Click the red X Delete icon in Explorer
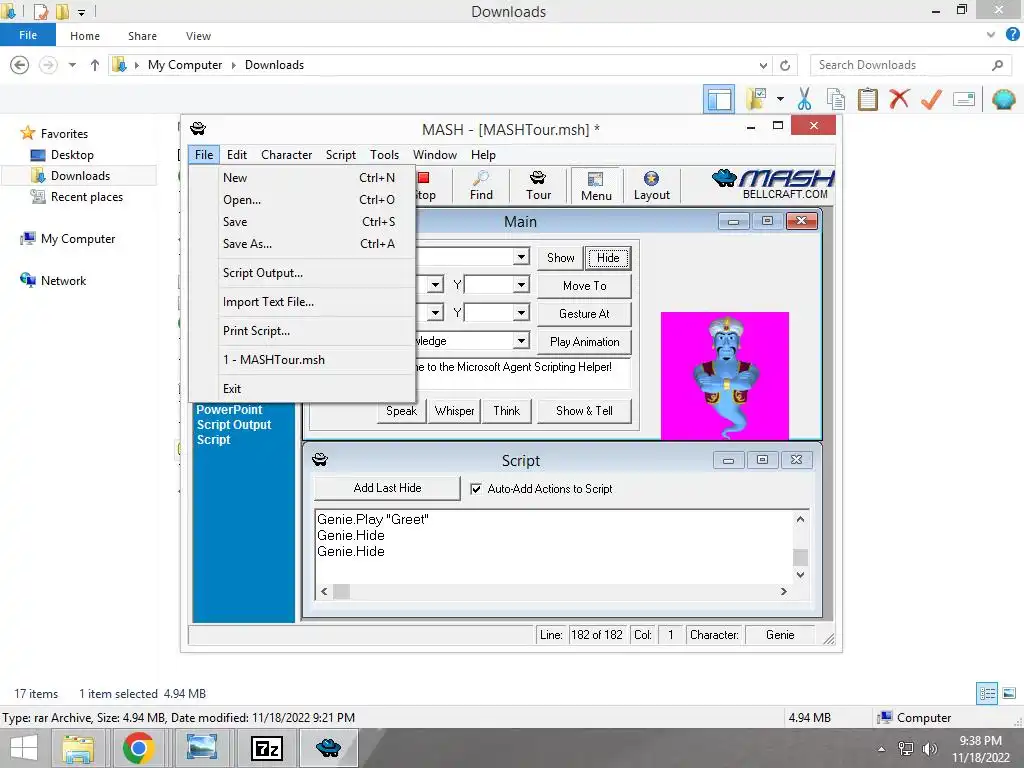This screenshot has width=1024, height=768. coord(899,99)
